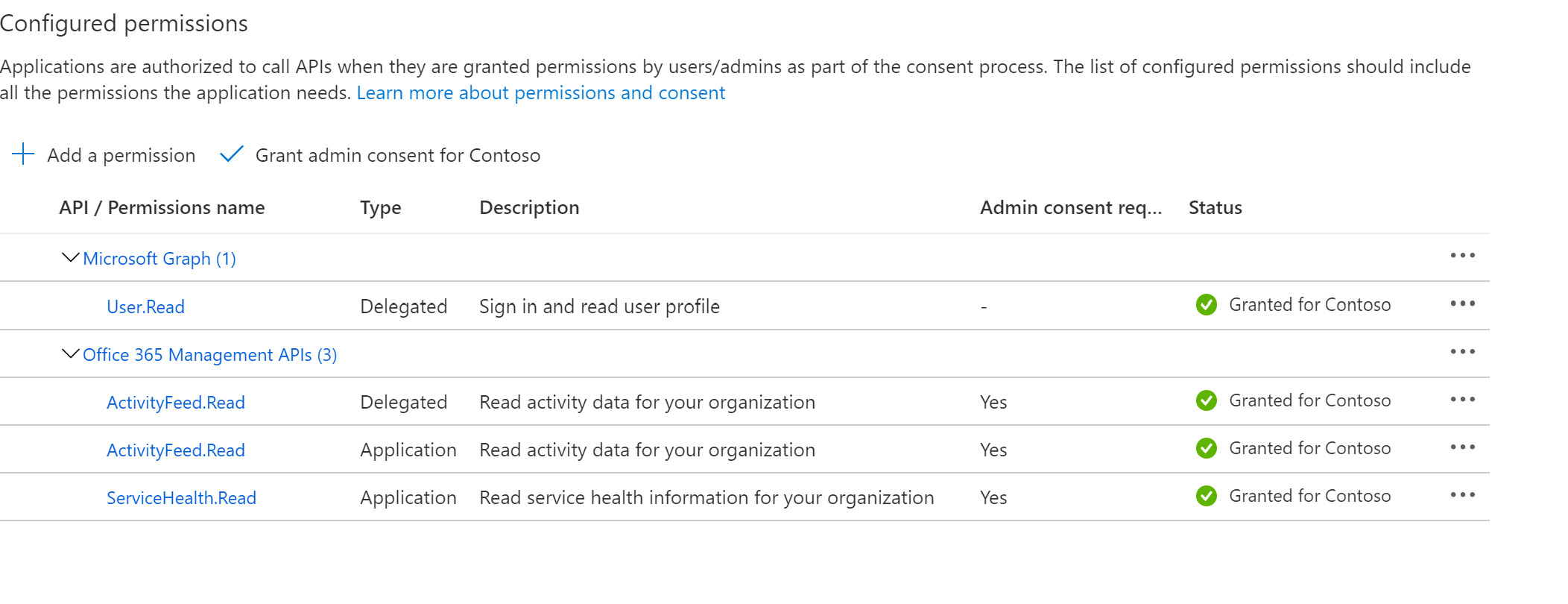Click Yes admin consent for delegated ActivityFeed.Read
This screenshot has height=604, width=1568.
[x=993, y=403]
